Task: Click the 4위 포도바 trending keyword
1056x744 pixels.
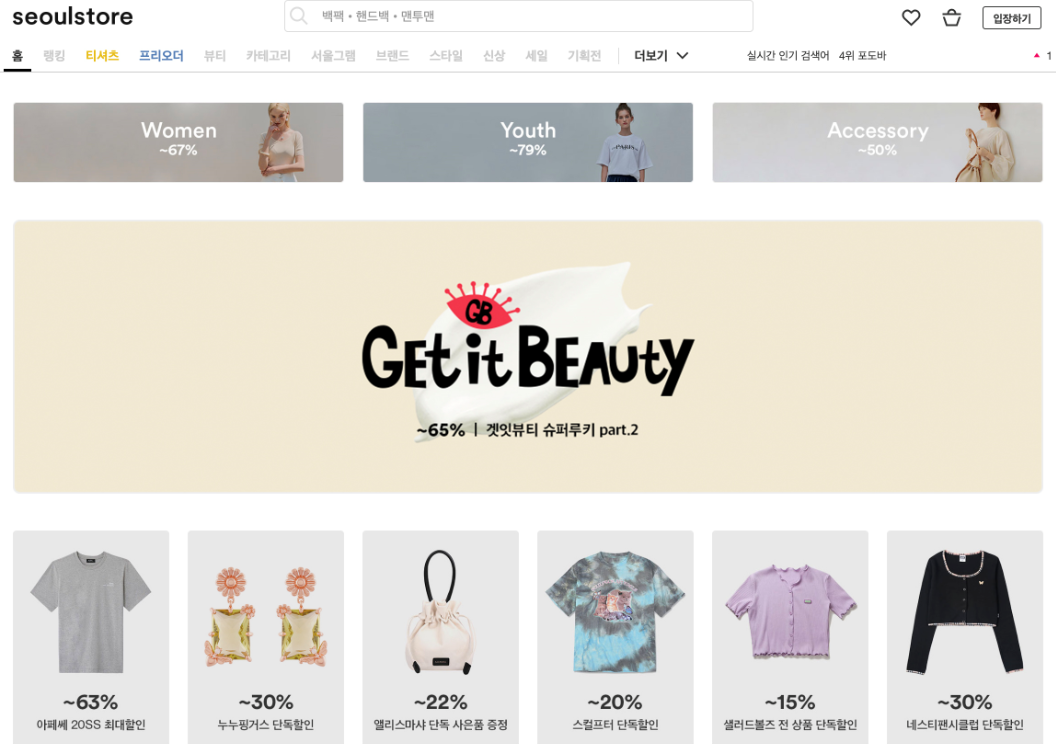Action: tap(862, 56)
